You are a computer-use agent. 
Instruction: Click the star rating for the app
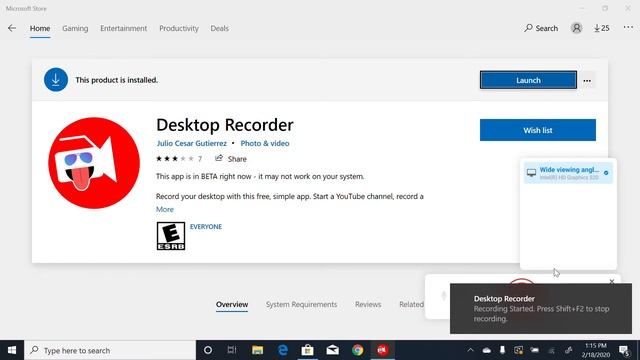175,159
